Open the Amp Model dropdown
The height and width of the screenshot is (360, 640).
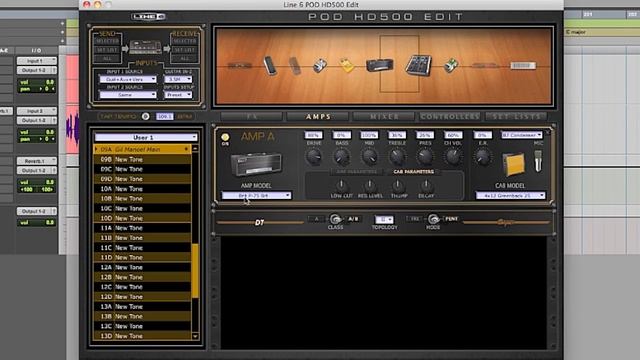[256, 196]
